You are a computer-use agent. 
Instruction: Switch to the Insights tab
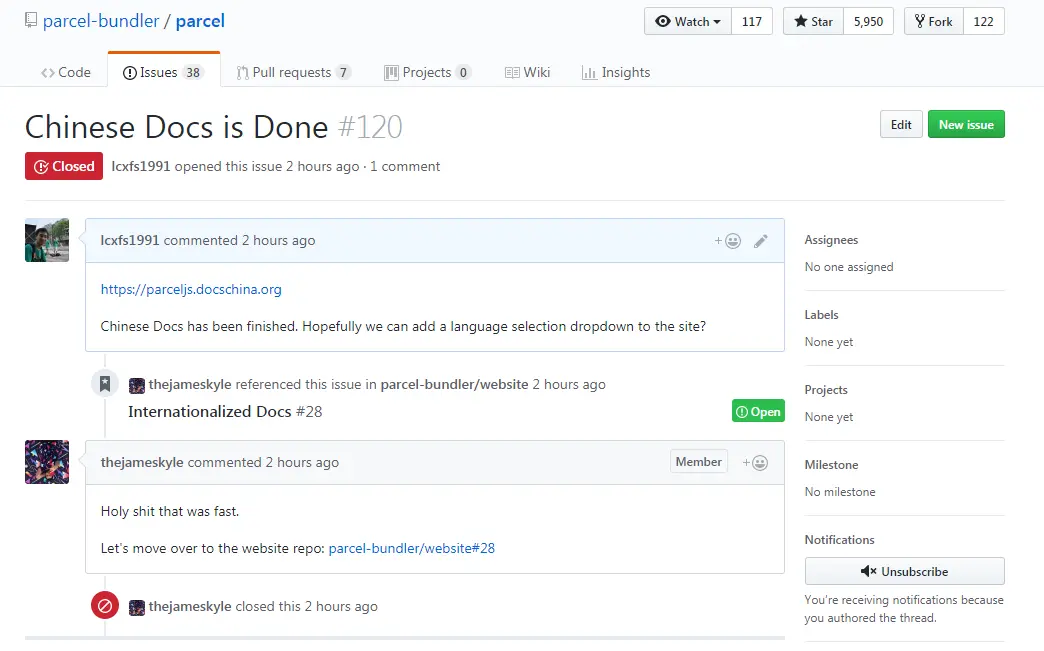click(616, 72)
